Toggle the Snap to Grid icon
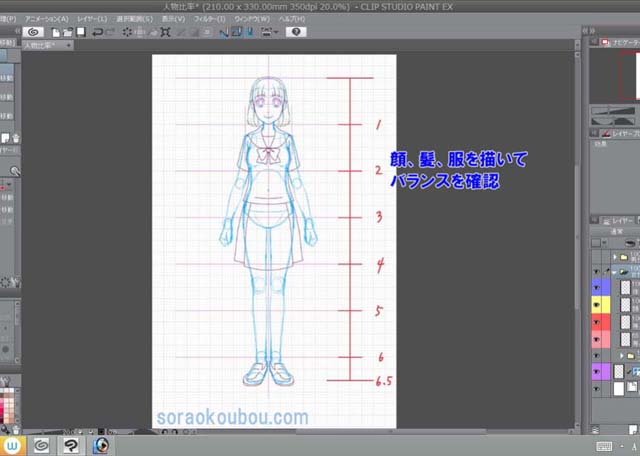This screenshot has height=456, width=640. [250, 32]
